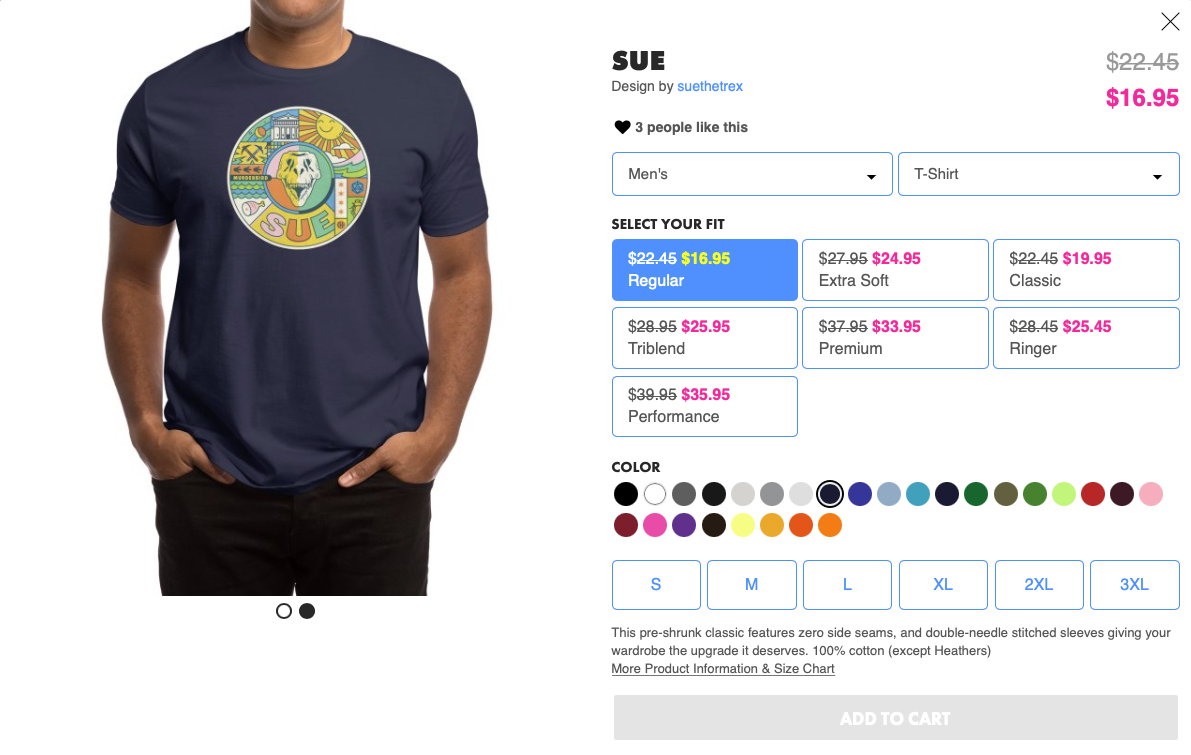Image resolution: width=1191 pixels, height=755 pixels.
Task: Select the Regular fit option
Action: [x=704, y=270]
